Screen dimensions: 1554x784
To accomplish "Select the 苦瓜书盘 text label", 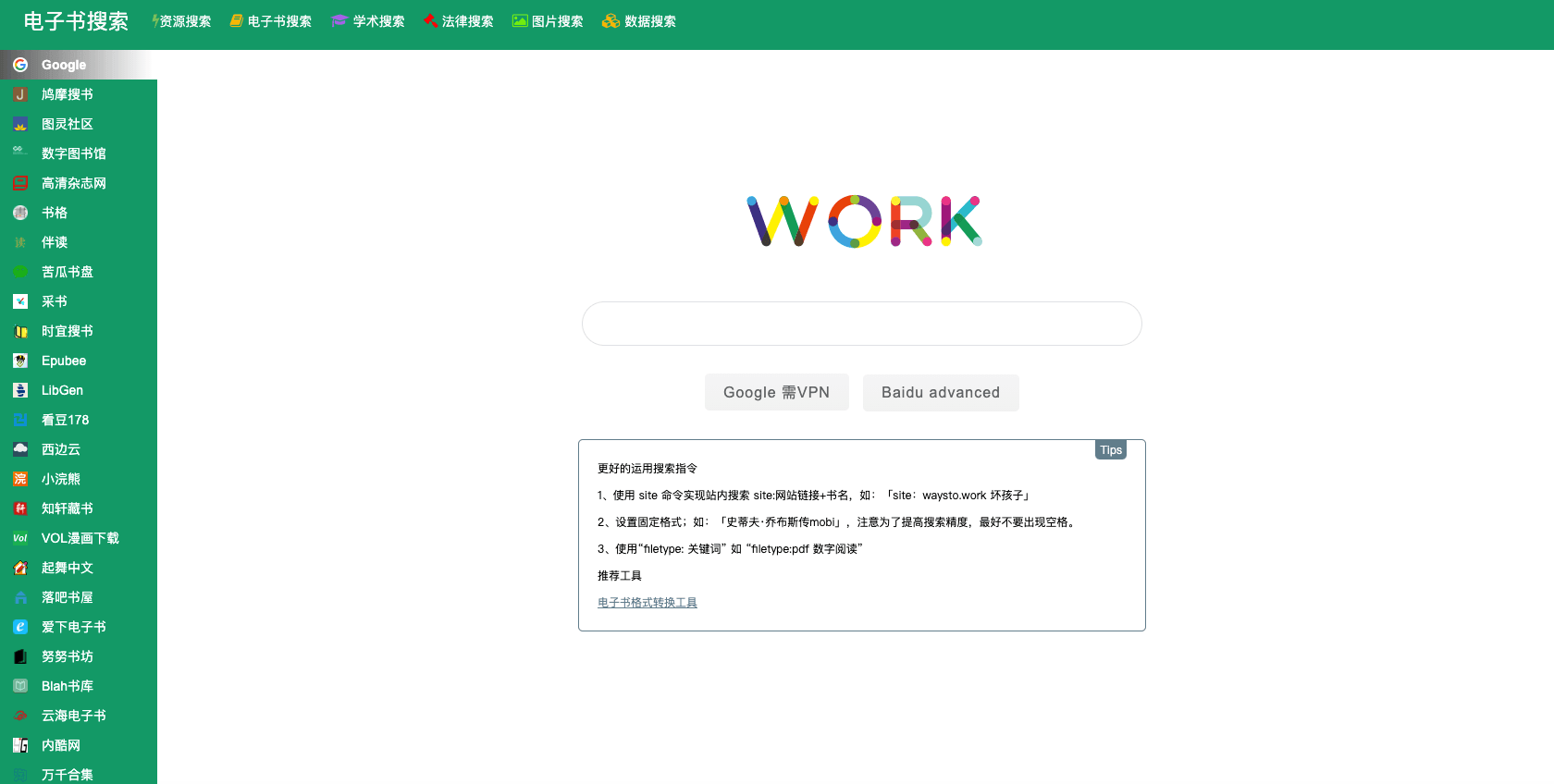I will coord(68,272).
